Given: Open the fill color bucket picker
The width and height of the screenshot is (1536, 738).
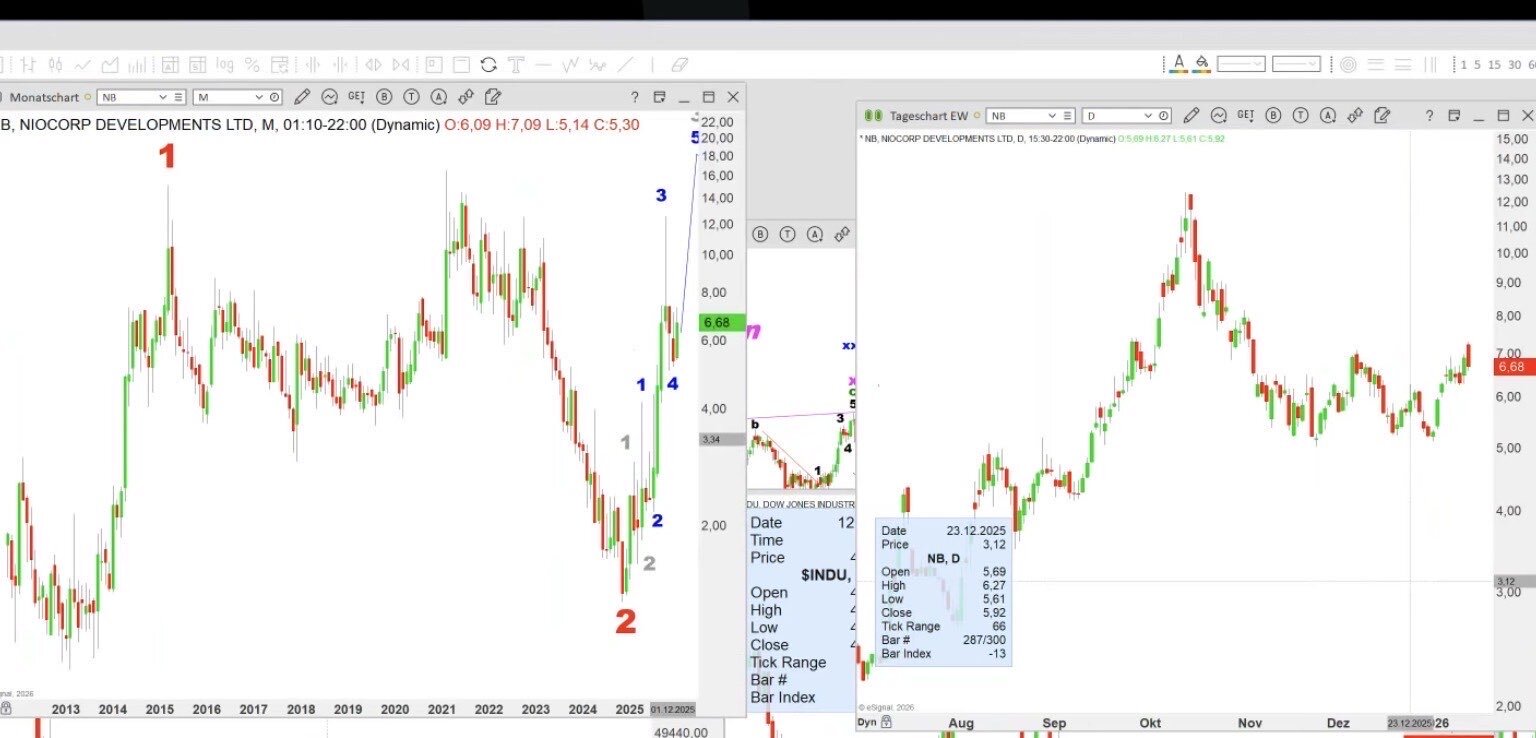Looking at the screenshot, I should click(x=1203, y=63).
